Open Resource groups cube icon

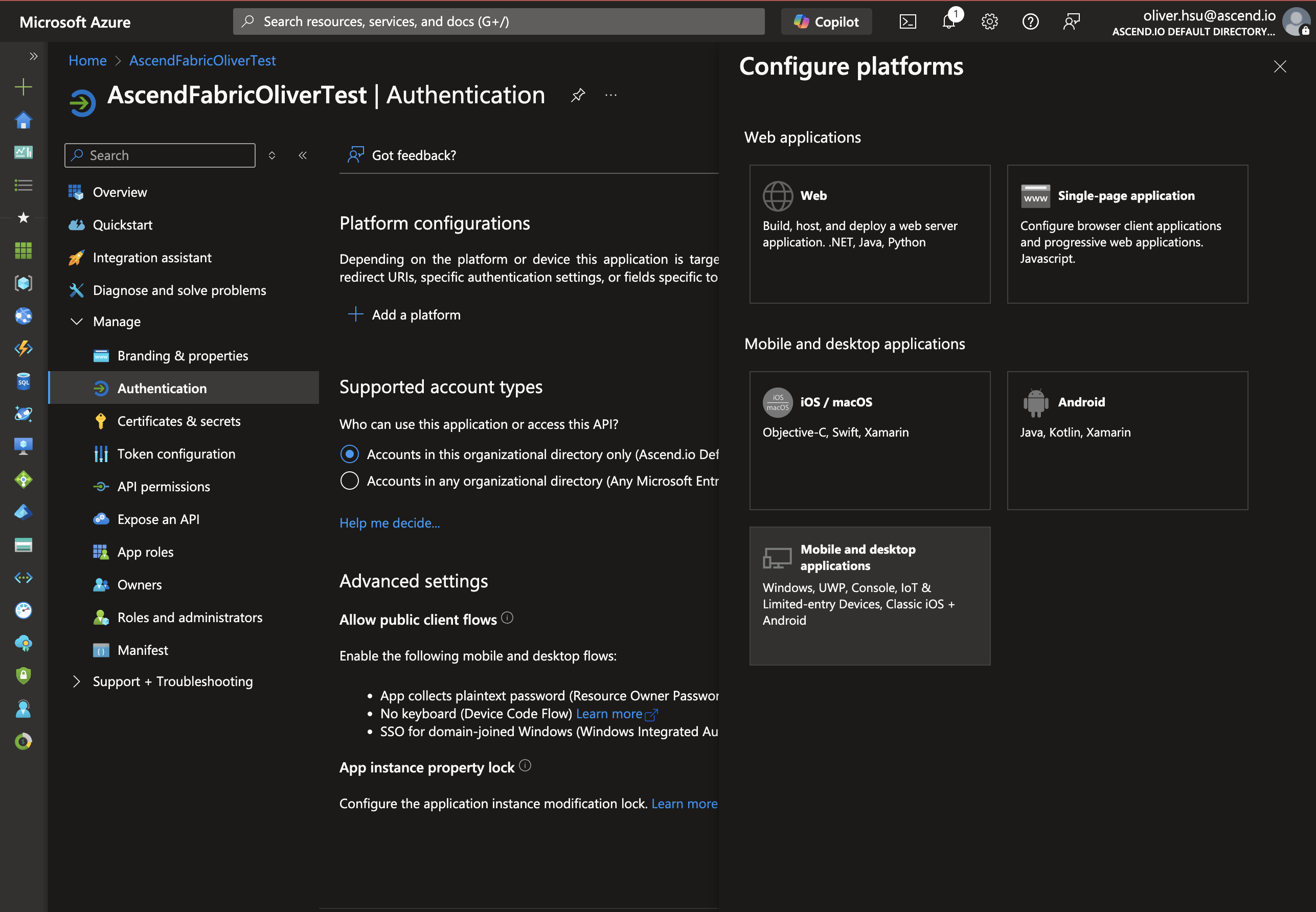point(23,283)
